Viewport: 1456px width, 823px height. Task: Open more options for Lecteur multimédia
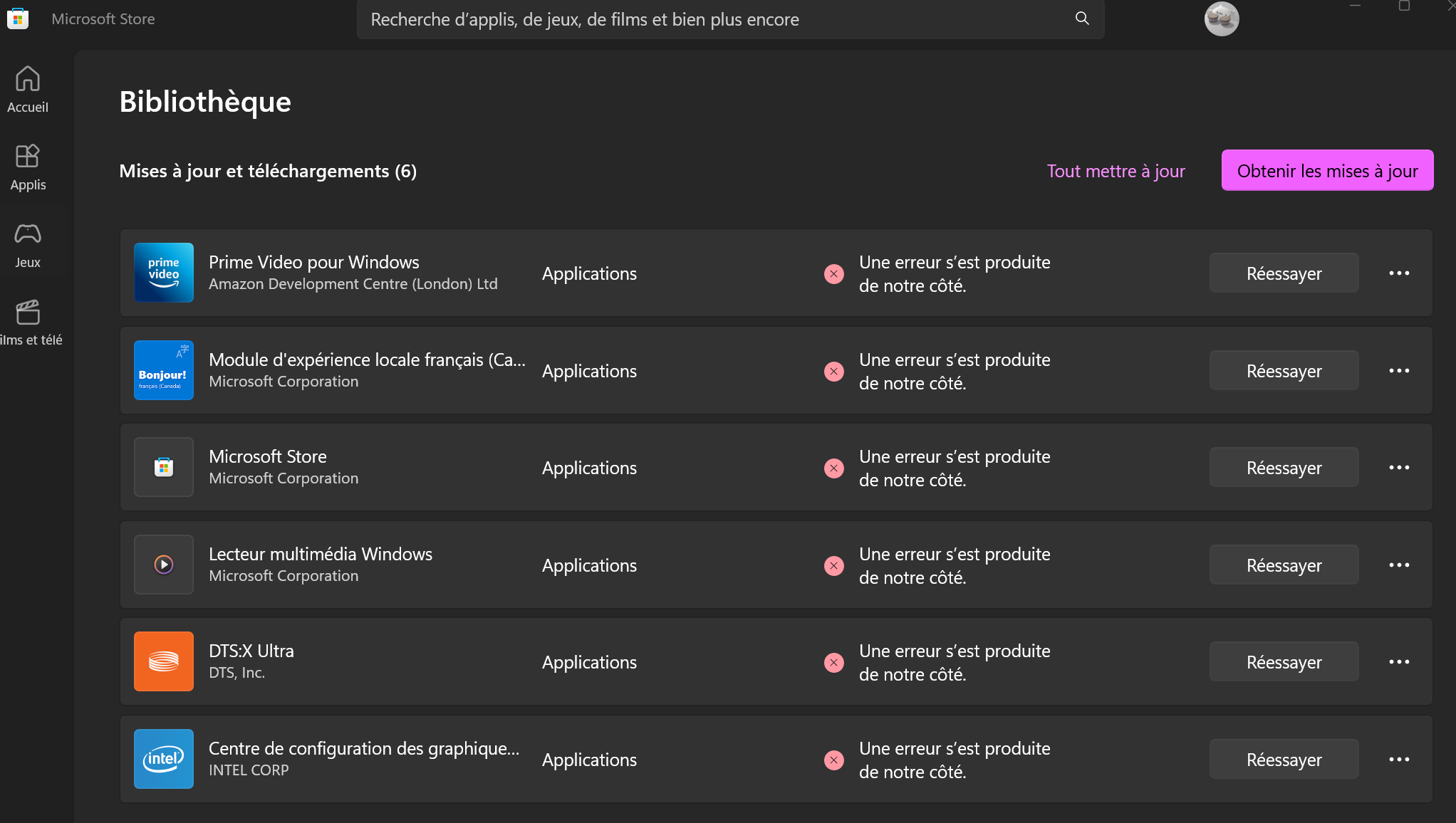point(1399,565)
